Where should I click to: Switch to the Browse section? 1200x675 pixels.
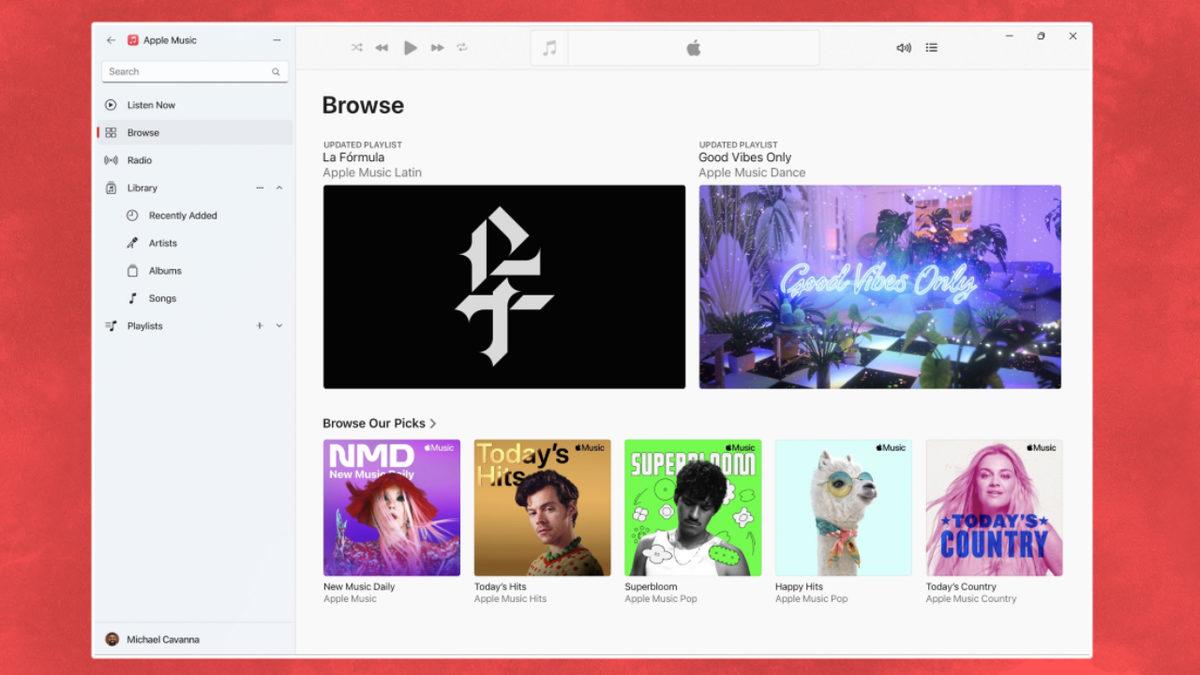[143, 132]
